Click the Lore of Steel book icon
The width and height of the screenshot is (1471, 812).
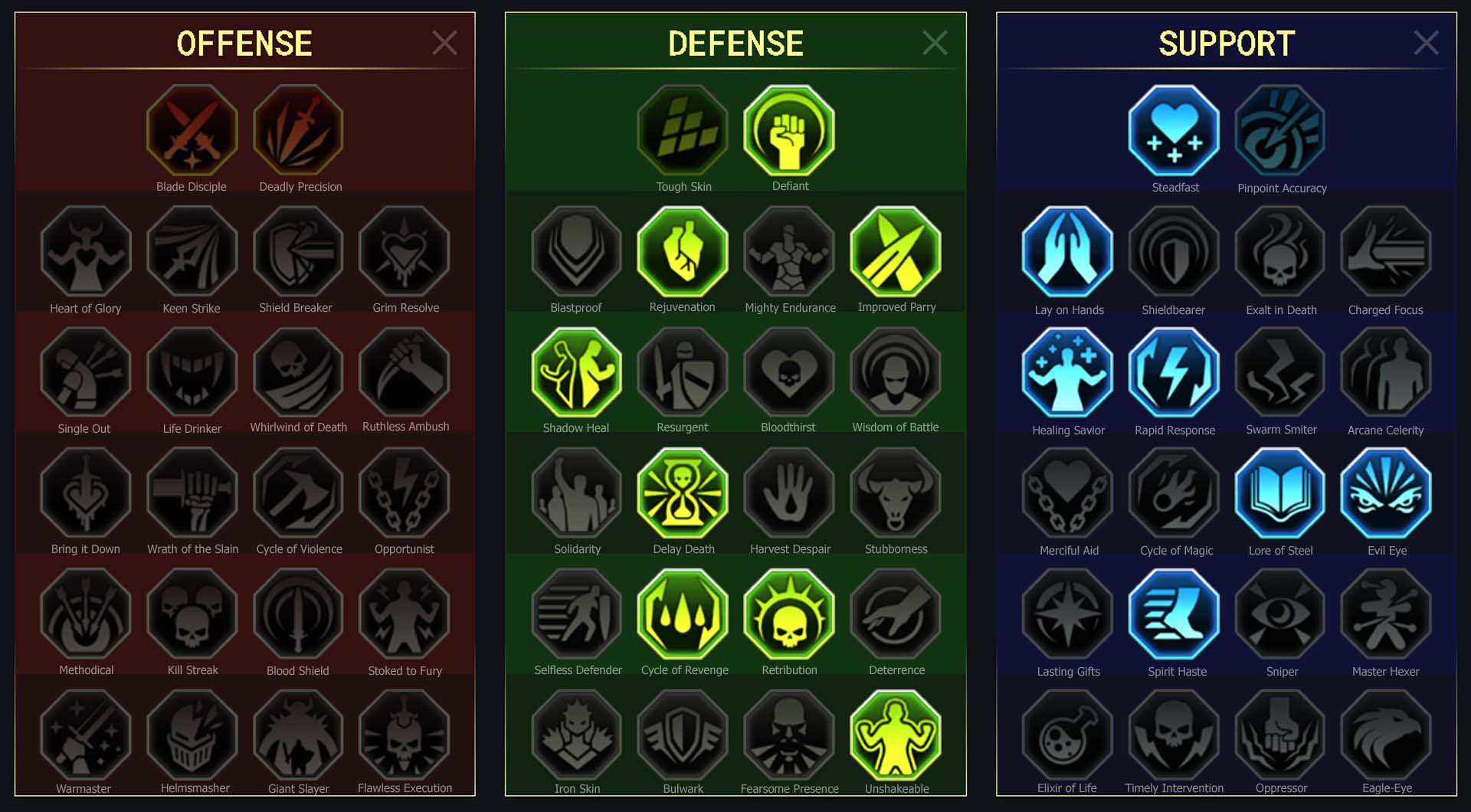[x=1280, y=493]
